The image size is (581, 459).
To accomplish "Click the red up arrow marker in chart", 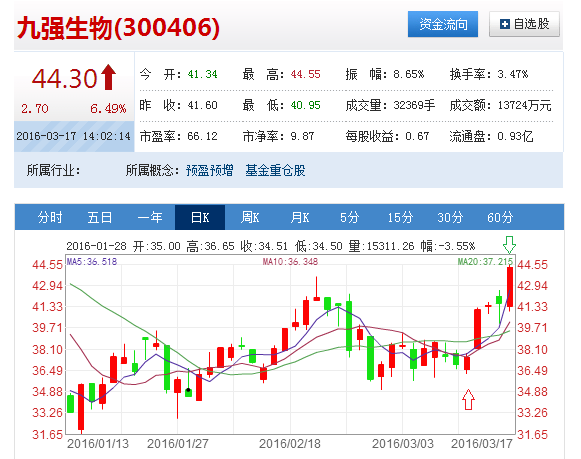I will (468, 399).
